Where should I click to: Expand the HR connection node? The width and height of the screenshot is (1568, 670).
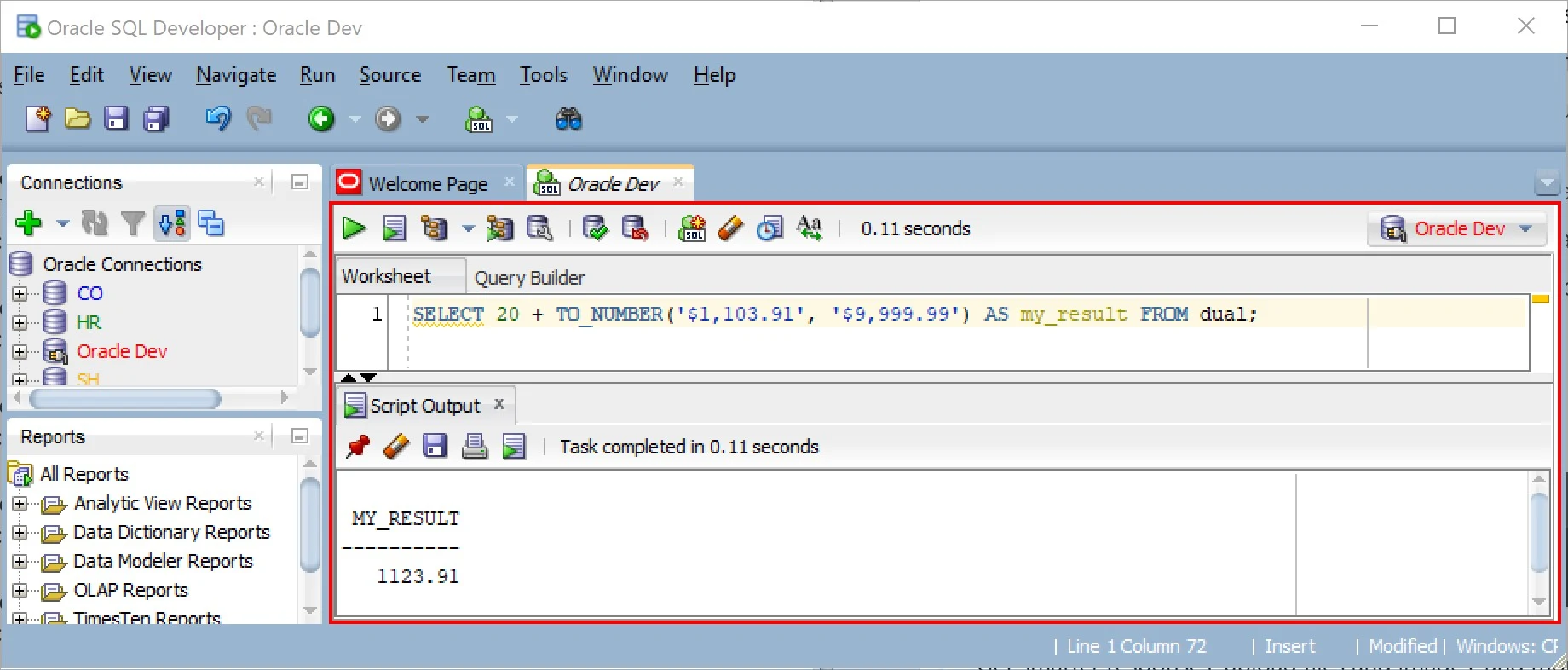(20, 323)
